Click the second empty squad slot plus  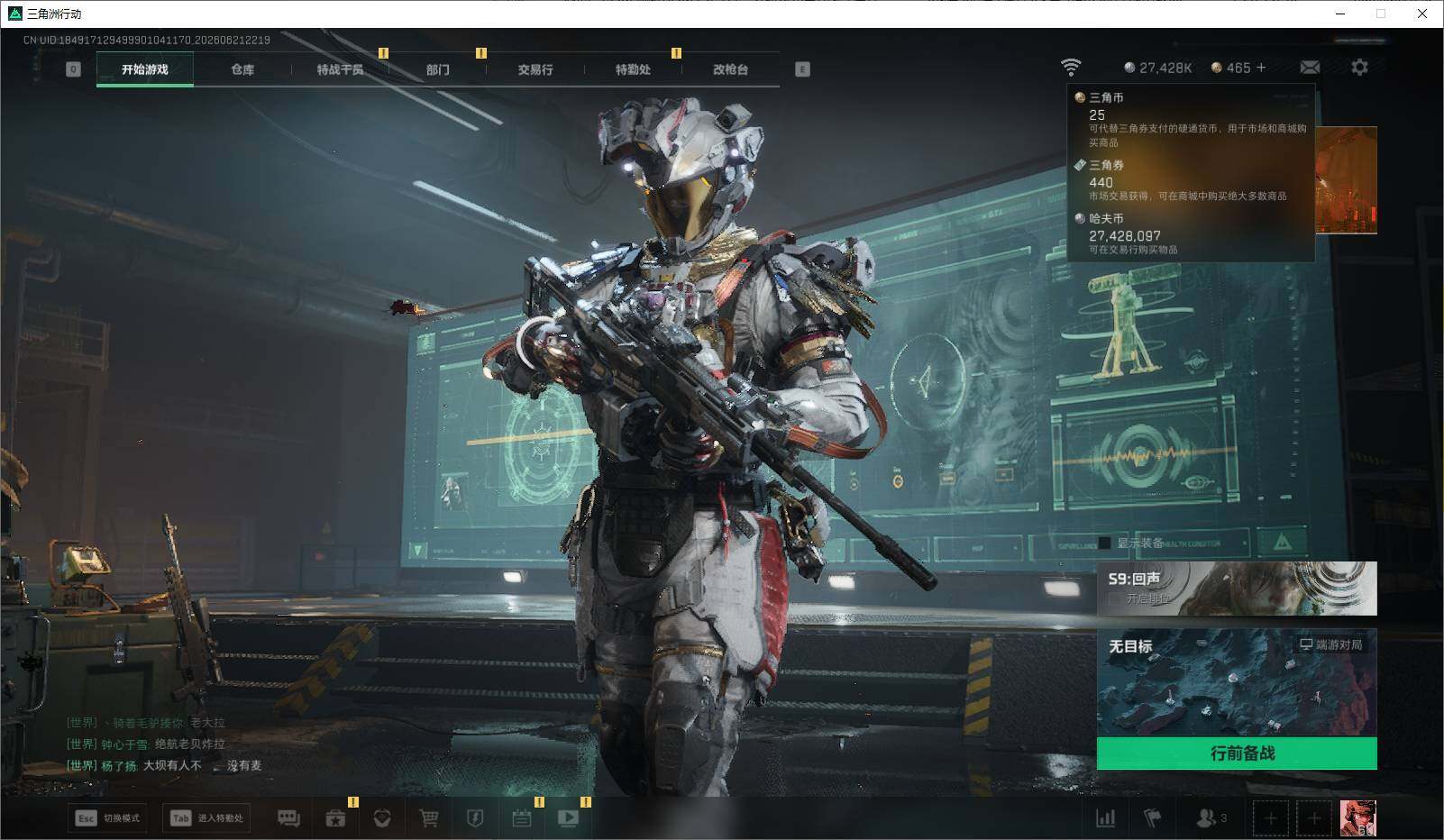[x=1313, y=818]
